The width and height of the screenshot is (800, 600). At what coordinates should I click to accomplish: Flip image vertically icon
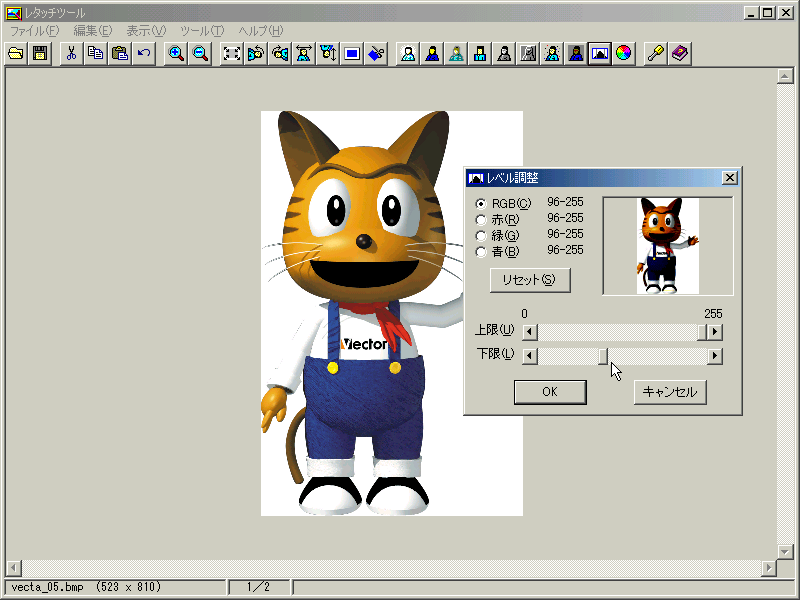tap(328, 53)
